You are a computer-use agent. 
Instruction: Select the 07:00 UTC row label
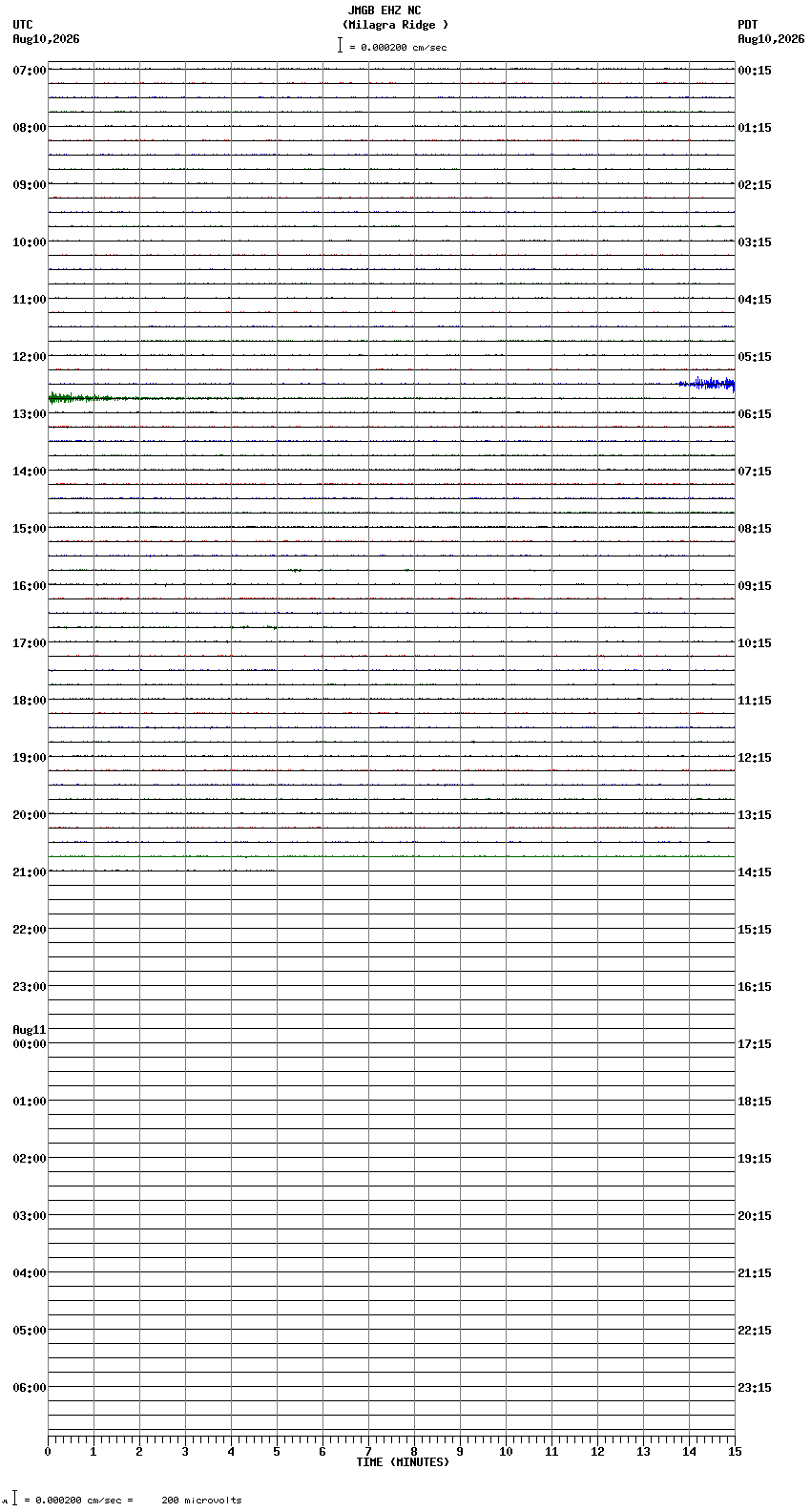tap(30, 71)
